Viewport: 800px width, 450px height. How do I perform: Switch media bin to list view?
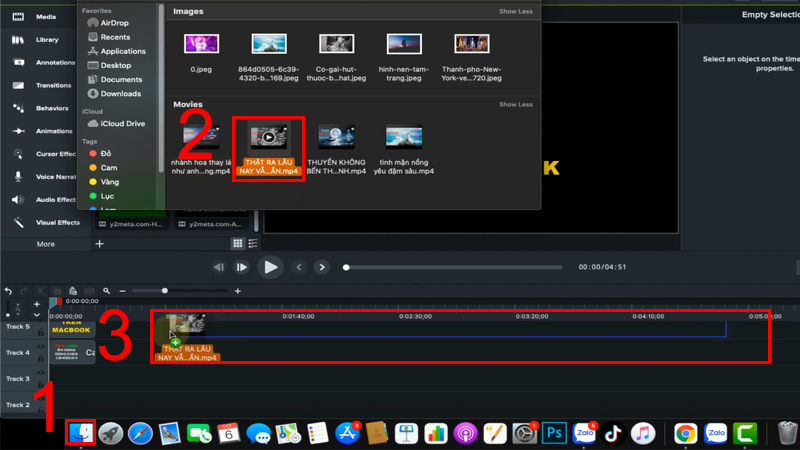click(x=253, y=243)
